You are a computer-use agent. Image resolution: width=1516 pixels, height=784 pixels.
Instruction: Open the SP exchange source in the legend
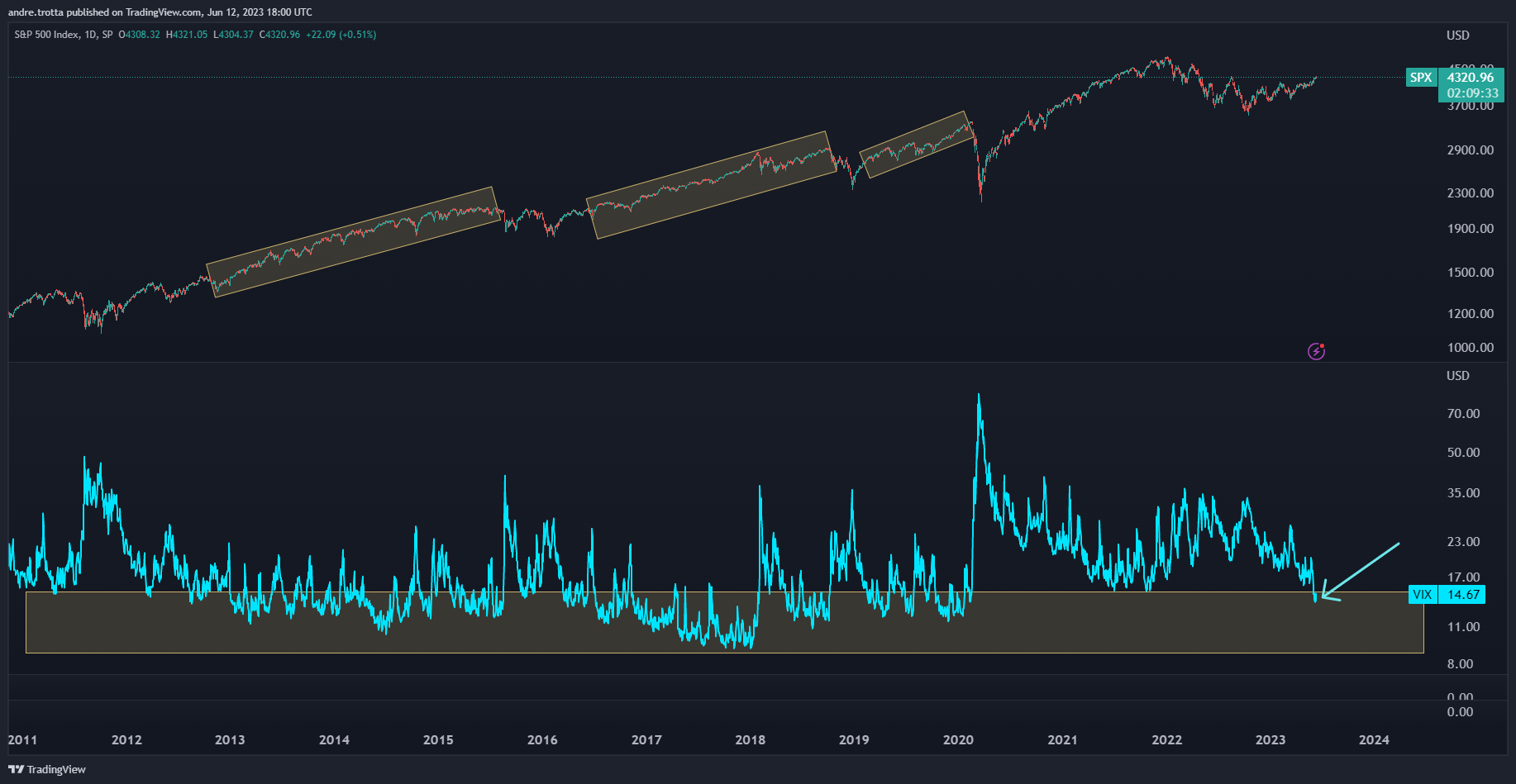point(106,36)
